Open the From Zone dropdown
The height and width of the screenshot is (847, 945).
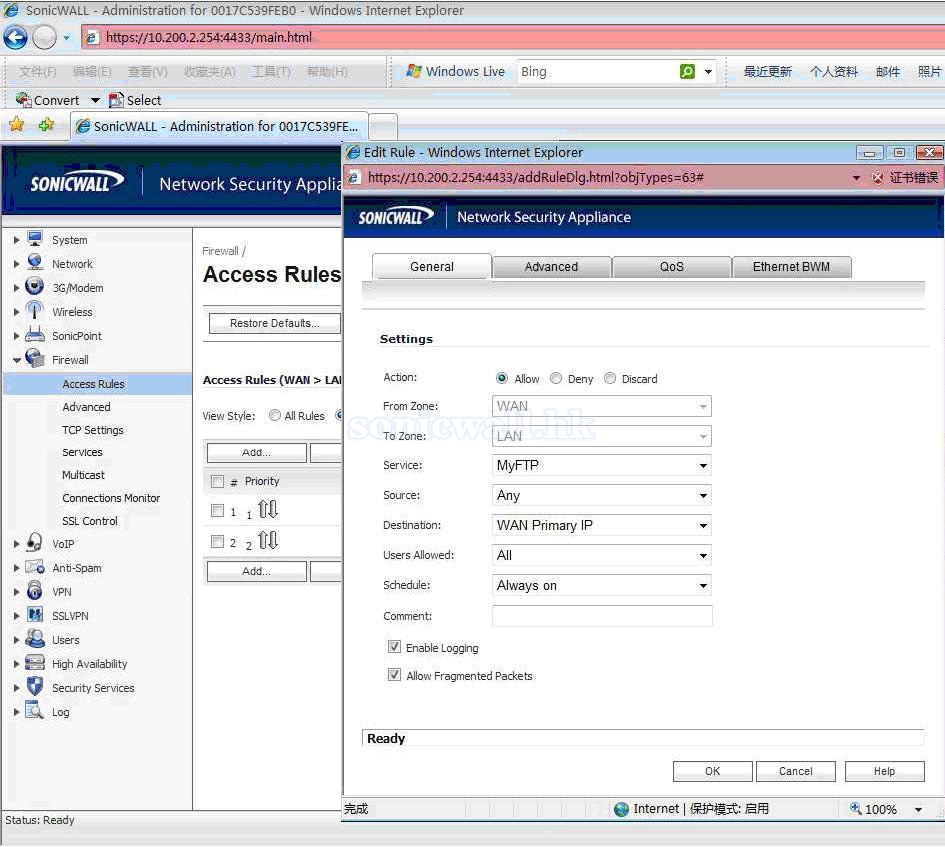pos(601,406)
